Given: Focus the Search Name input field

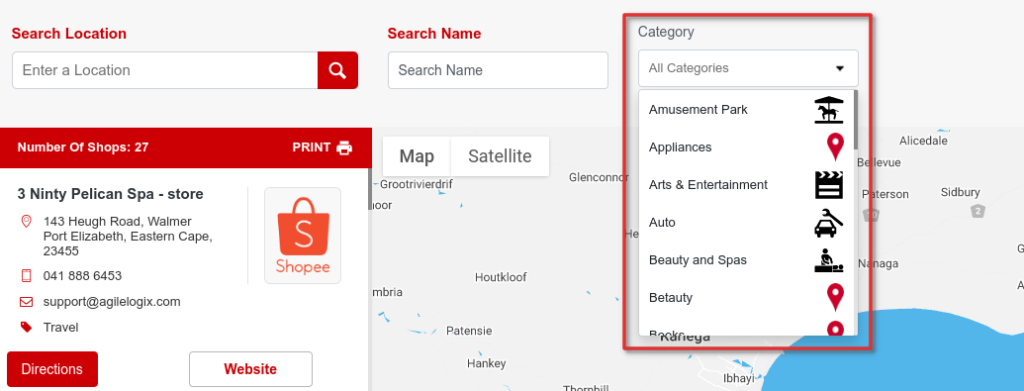Looking at the screenshot, I should tap(498, 70).
